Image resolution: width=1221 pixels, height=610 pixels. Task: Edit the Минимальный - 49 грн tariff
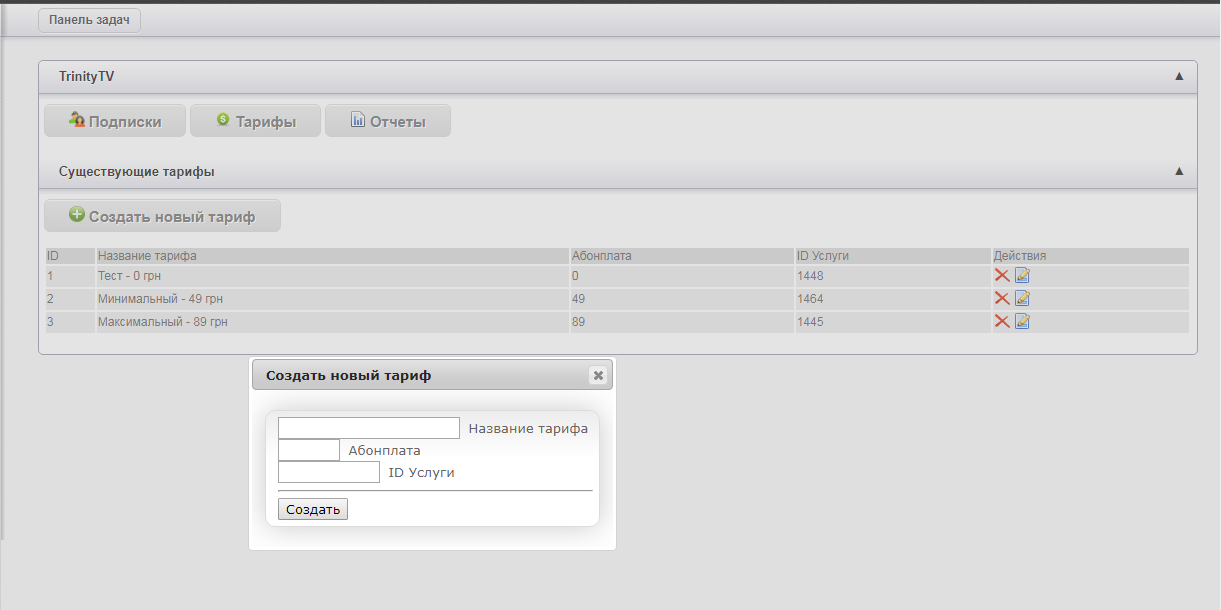tap(1022, 298)
